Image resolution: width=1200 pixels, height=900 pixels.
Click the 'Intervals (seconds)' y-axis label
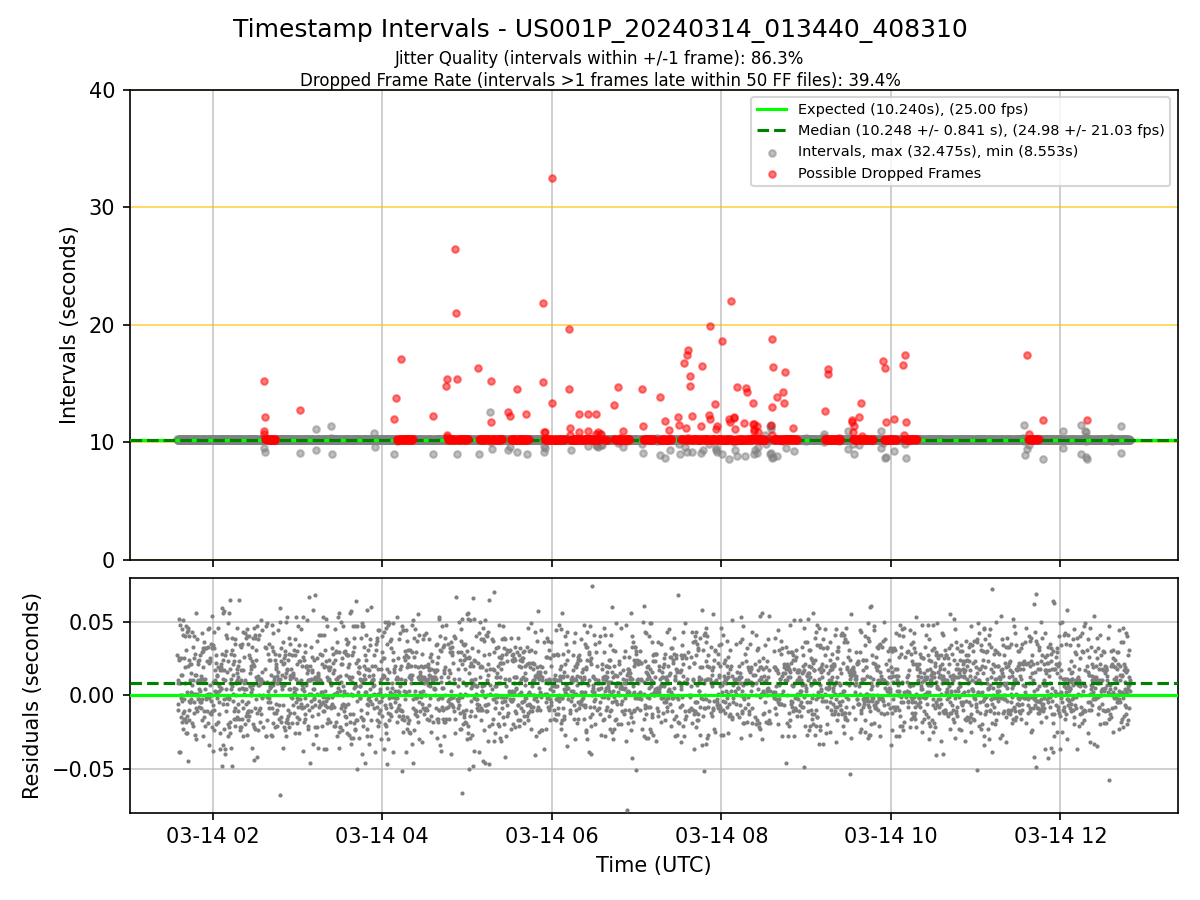click(68, 325)
